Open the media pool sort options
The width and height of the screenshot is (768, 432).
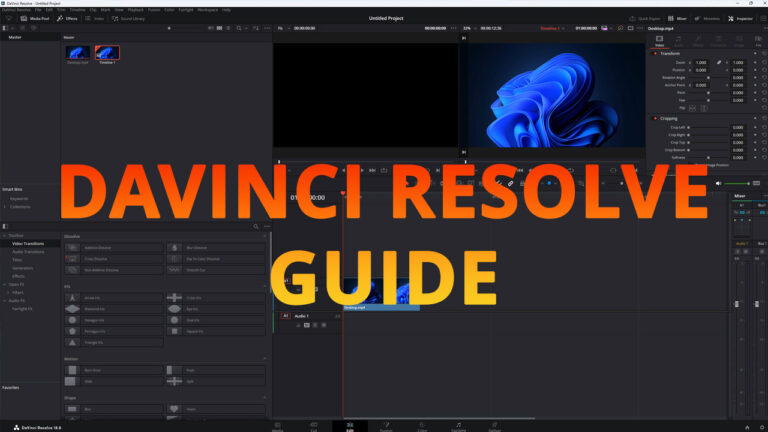point(256,28)
